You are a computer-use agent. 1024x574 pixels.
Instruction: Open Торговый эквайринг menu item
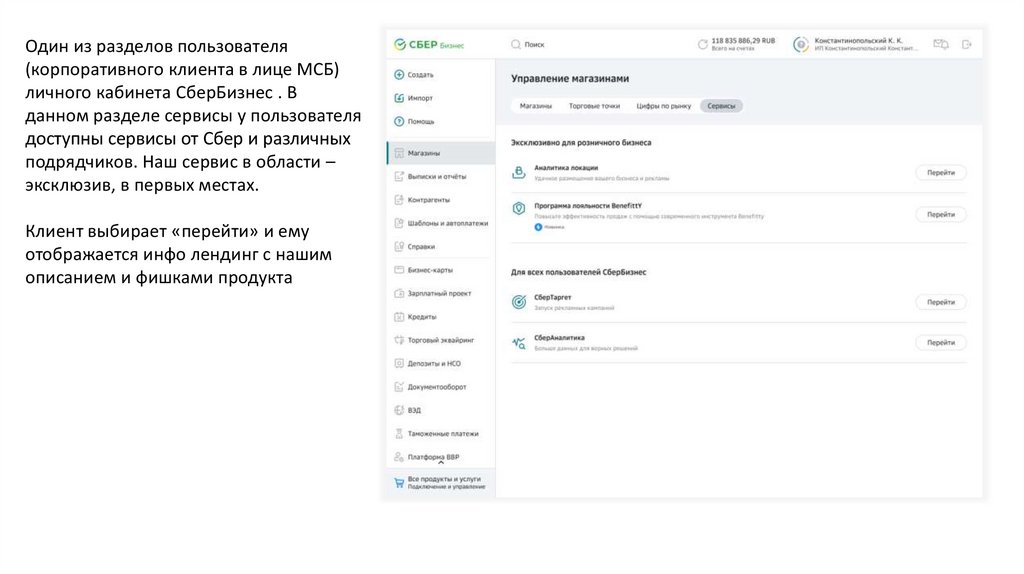[x=441, y=340]
